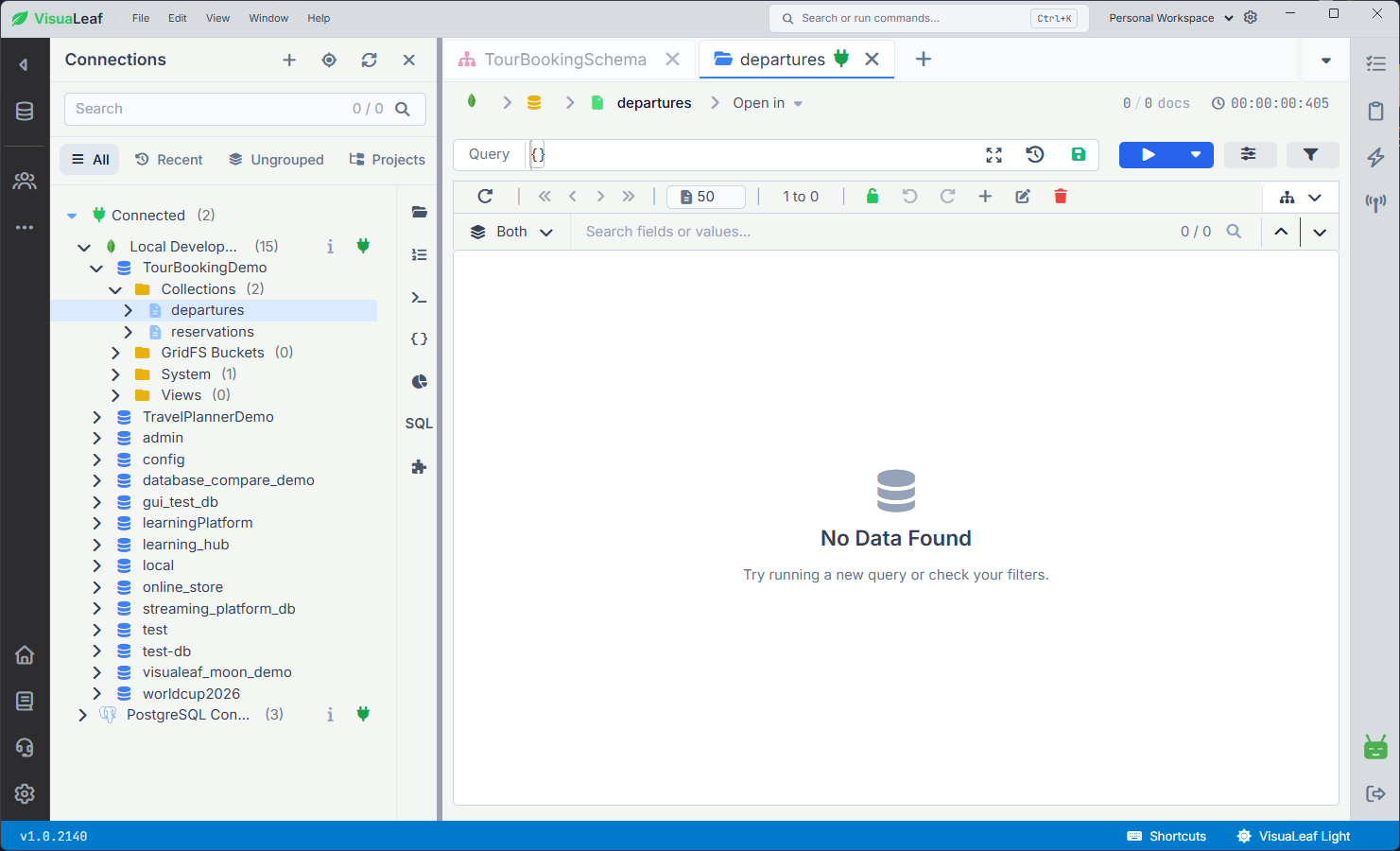Reload the results with refresh icon
The width and height of the screenshot is (1400, 851).
pyautogui.click(x=485, y=197)
